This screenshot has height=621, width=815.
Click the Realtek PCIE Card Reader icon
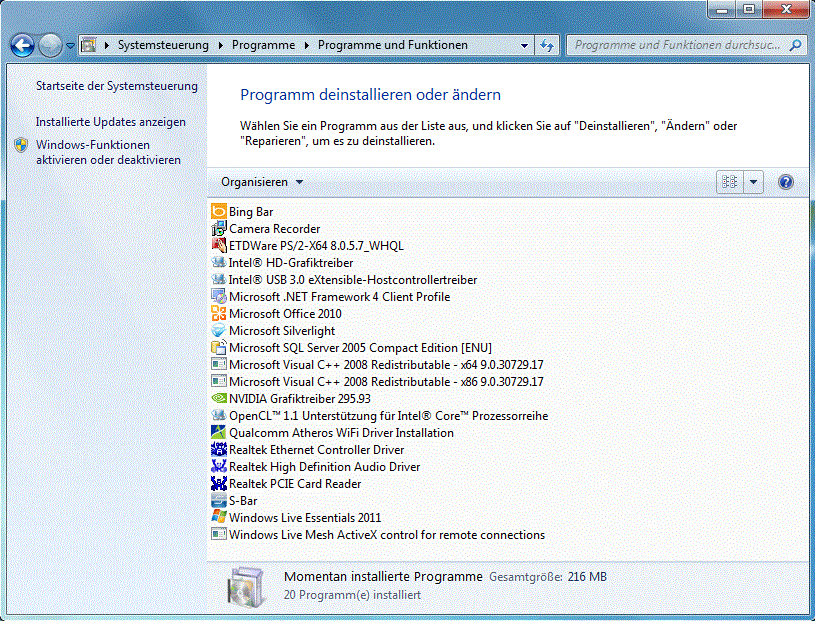point(219,484)
